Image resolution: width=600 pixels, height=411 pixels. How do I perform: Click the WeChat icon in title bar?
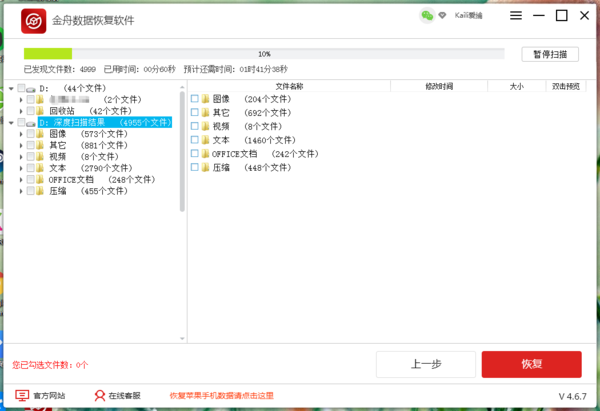pyautogui.click(x=428, y=16)
